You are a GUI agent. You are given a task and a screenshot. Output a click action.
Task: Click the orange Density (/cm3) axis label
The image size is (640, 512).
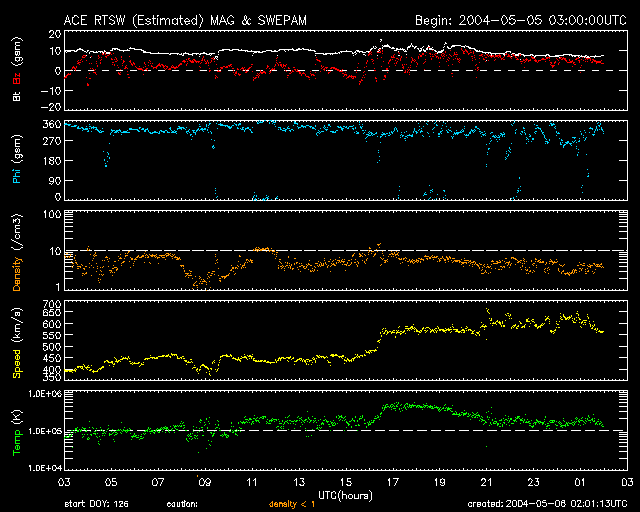[17, 250]
